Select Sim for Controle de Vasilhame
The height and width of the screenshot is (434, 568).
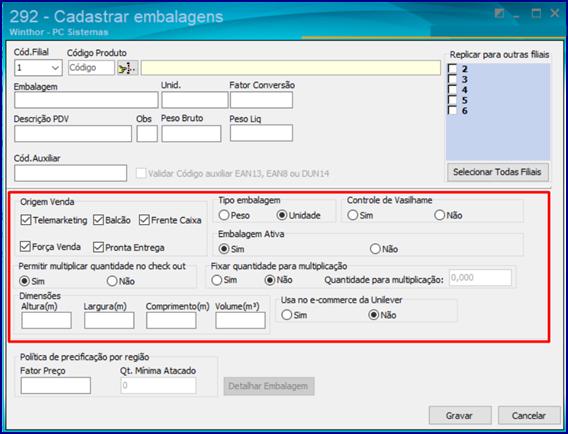click(352, 215)
